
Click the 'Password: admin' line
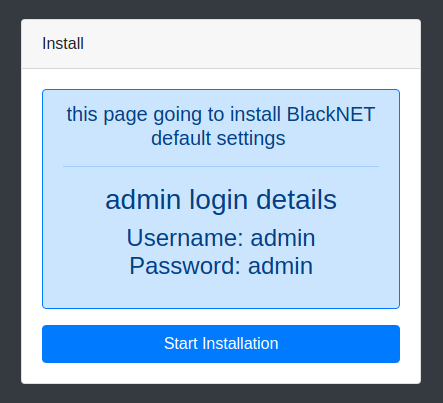pos(221,266)
